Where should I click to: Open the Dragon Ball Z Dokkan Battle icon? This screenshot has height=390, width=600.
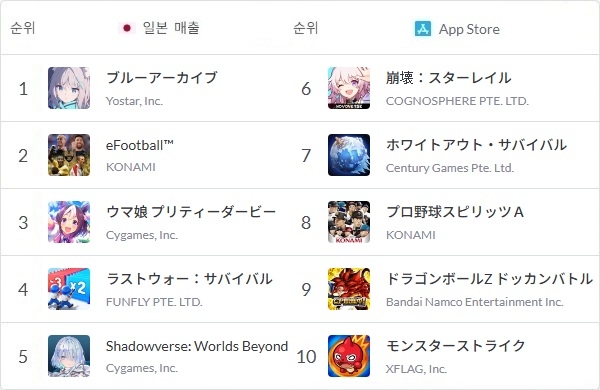tap(349, 289)
